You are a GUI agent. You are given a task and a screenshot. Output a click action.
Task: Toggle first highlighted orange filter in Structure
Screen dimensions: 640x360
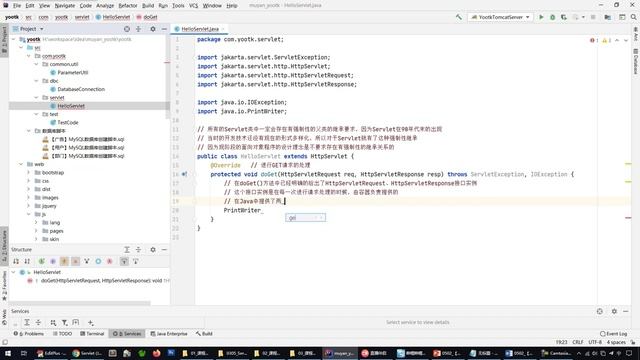coord(64,261)
